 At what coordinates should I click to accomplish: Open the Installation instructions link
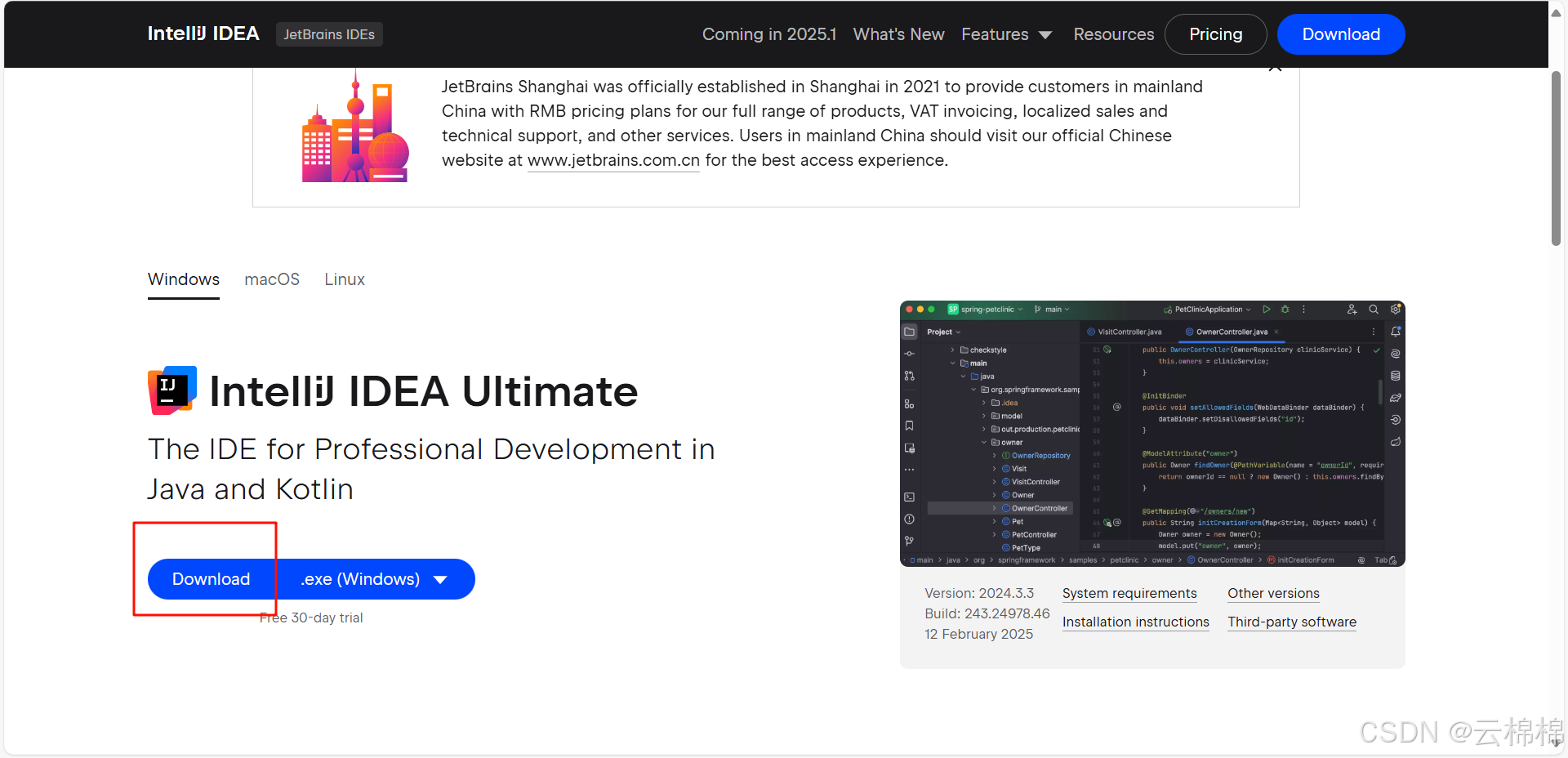1136,622
